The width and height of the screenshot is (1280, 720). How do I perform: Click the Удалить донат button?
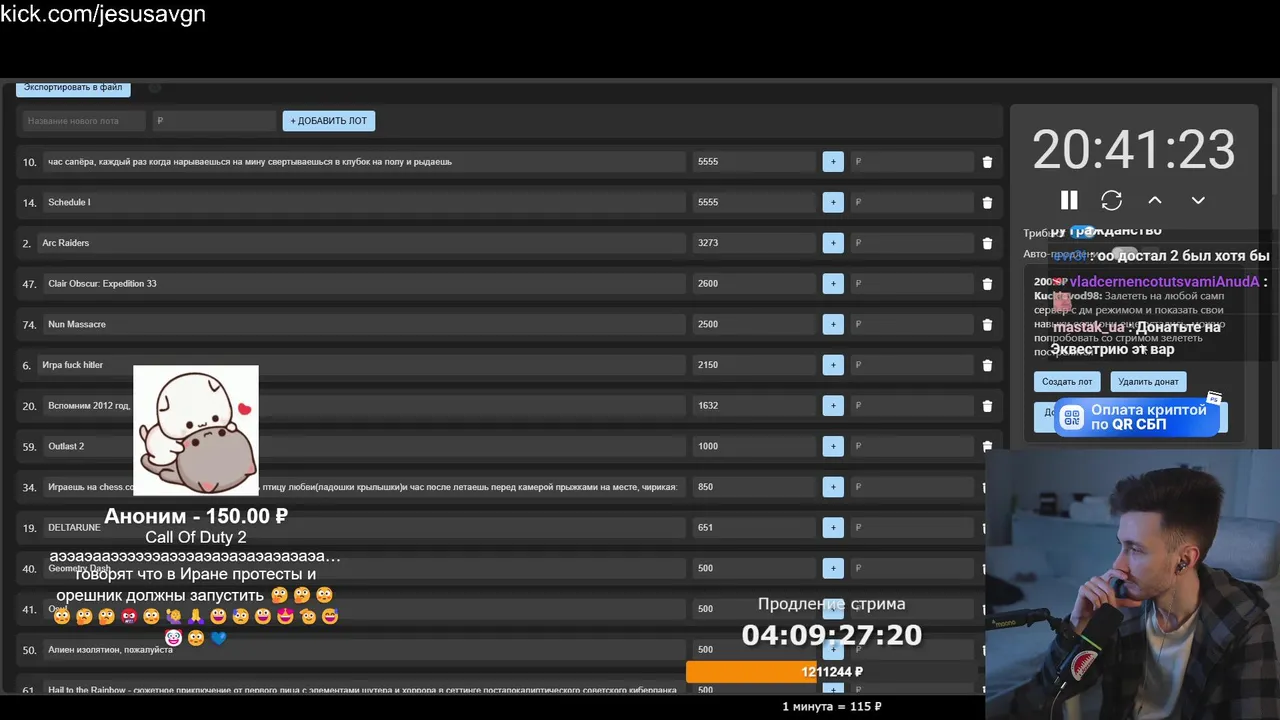pyautogui.click(x=1148, y=382)
